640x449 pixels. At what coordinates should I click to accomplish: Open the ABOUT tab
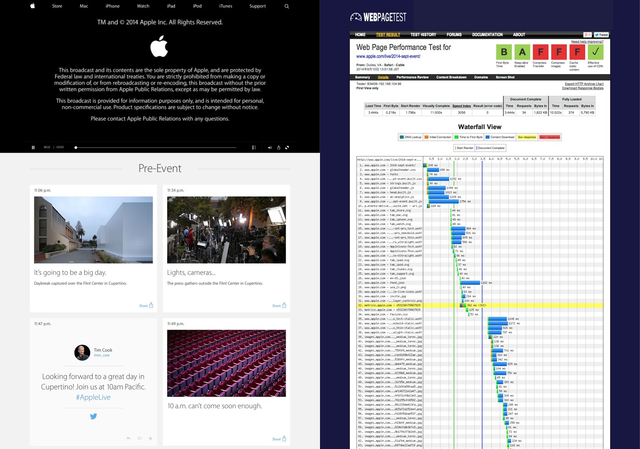(519, 35)
